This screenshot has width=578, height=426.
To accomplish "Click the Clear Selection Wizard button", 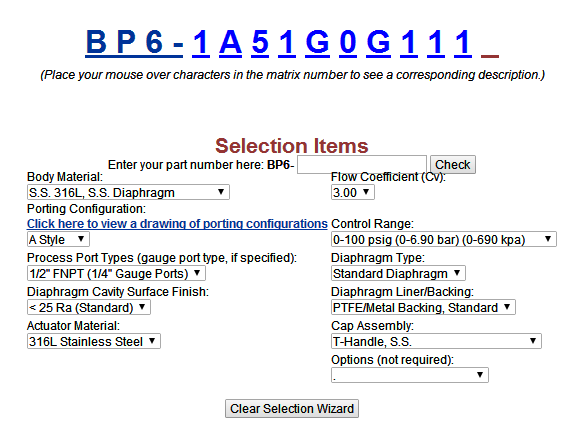I will pos(292,409).
